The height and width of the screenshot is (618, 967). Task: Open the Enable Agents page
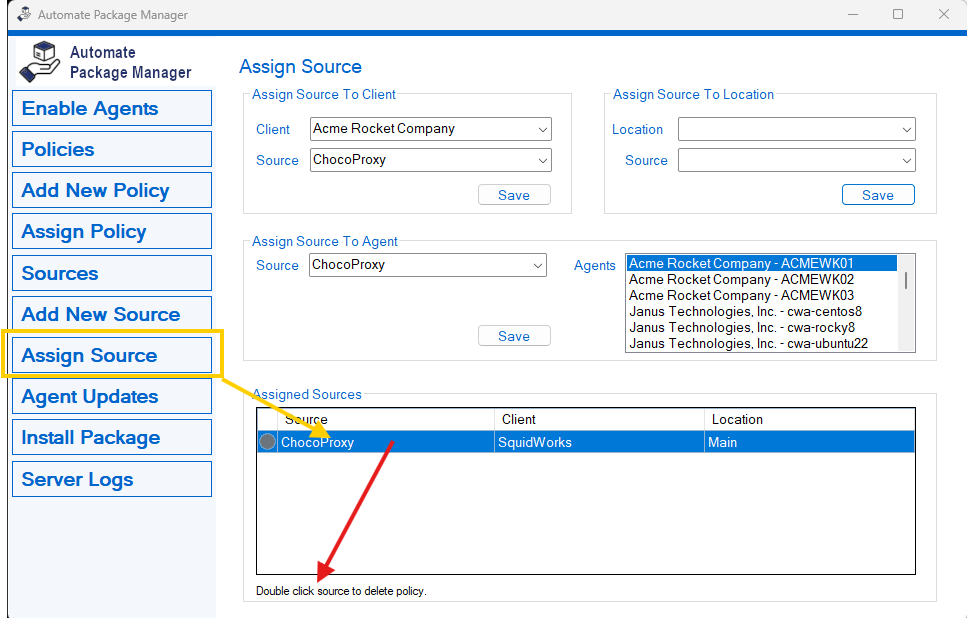point(111,108)
